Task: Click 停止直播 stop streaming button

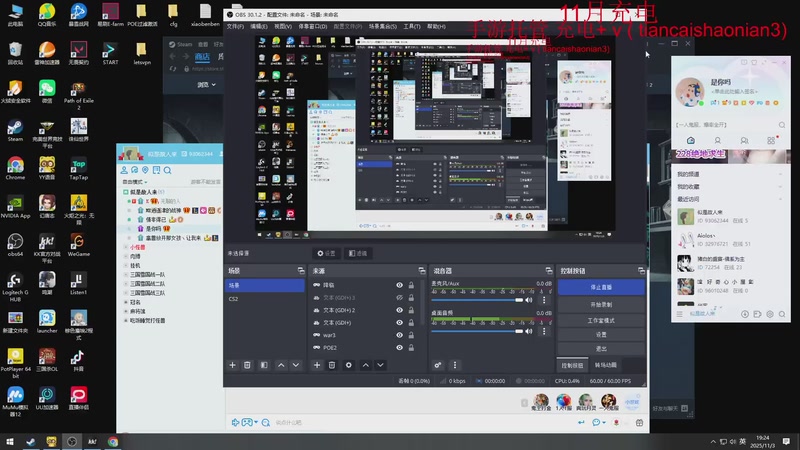Action: pos(601,287)
